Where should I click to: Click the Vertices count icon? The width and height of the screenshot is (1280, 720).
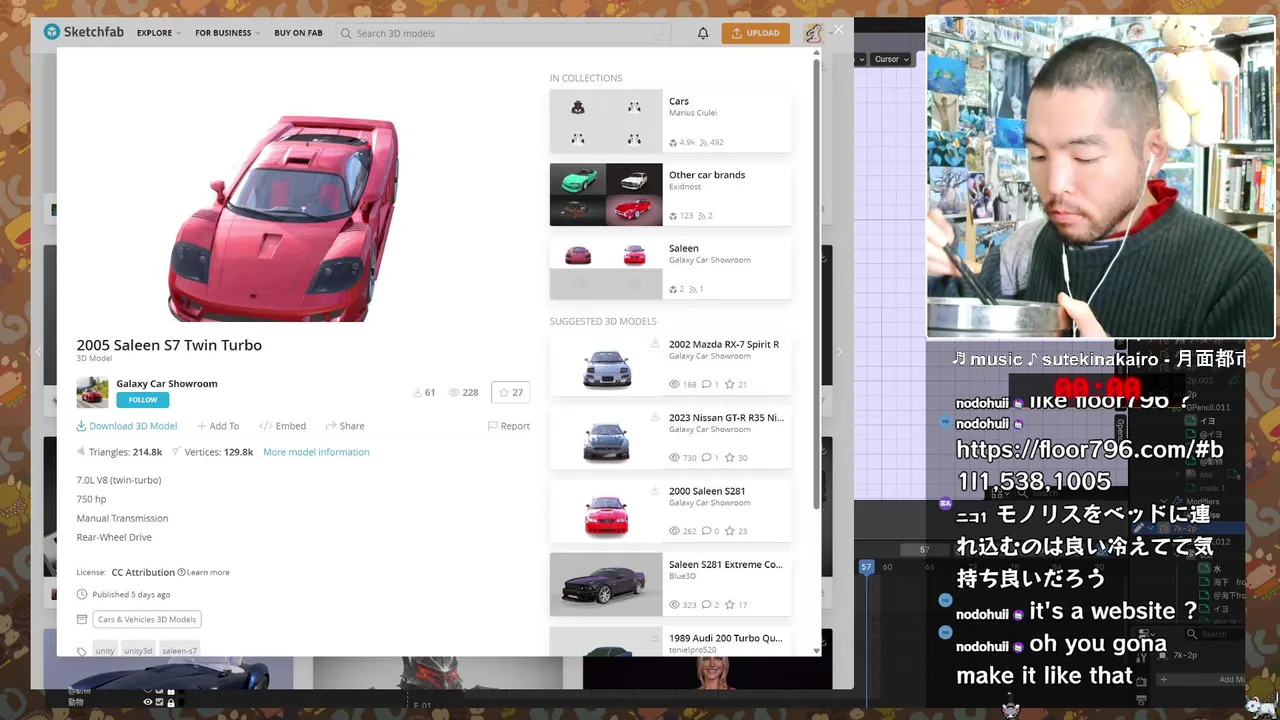(176, 452)
